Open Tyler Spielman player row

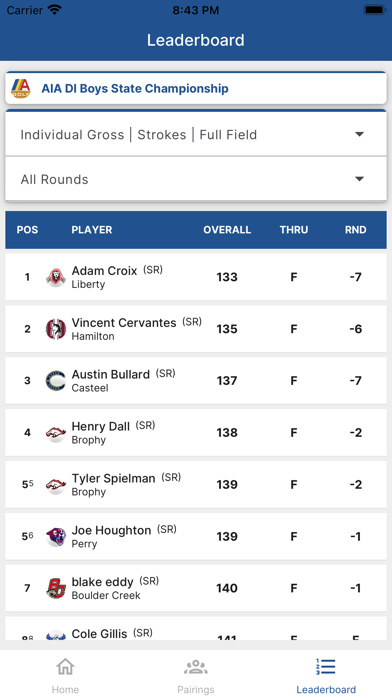pyautogui.click(x=196, y=484)
